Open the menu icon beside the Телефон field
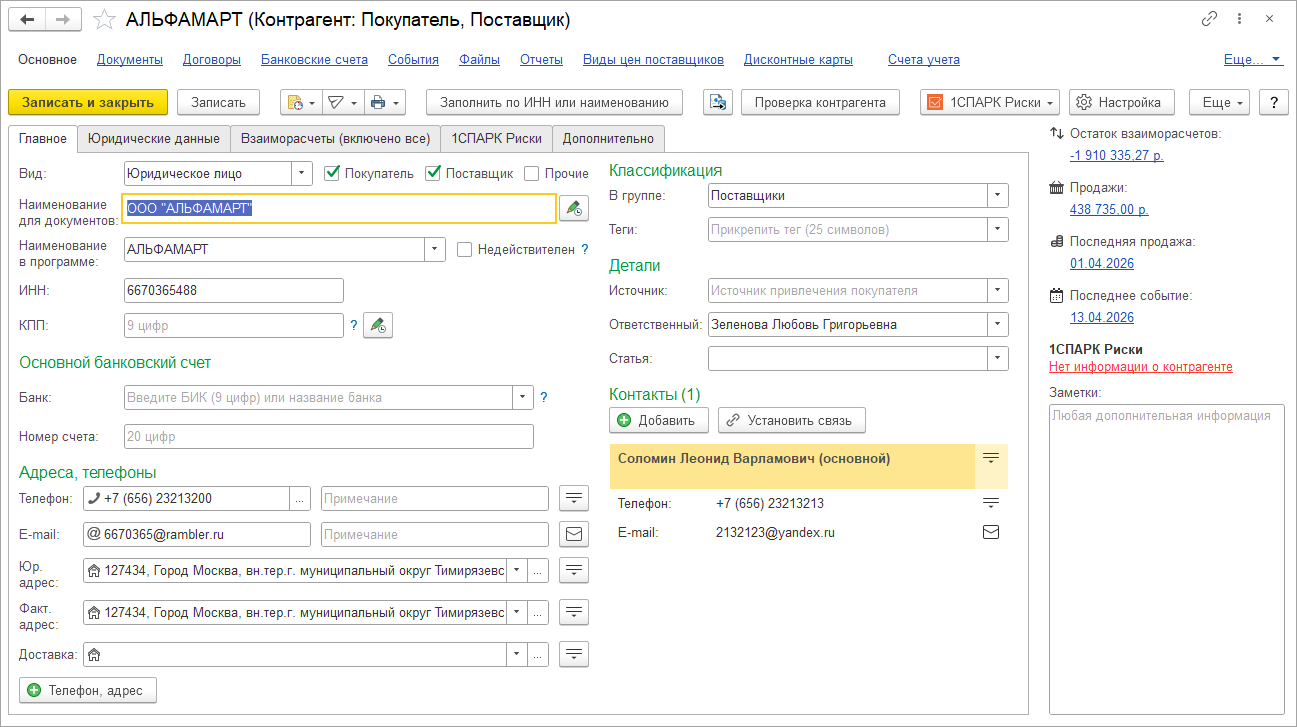This screenshot has width=1297, height=727. (x=574, y=498)
